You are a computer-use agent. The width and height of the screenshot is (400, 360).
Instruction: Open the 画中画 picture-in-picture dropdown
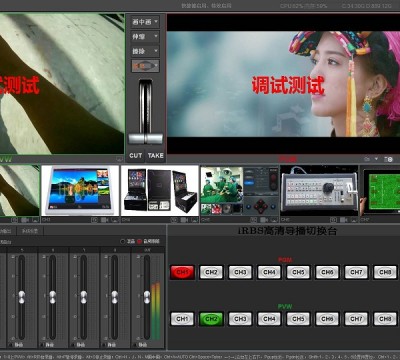pyautogui.click(x=145, y=22)
